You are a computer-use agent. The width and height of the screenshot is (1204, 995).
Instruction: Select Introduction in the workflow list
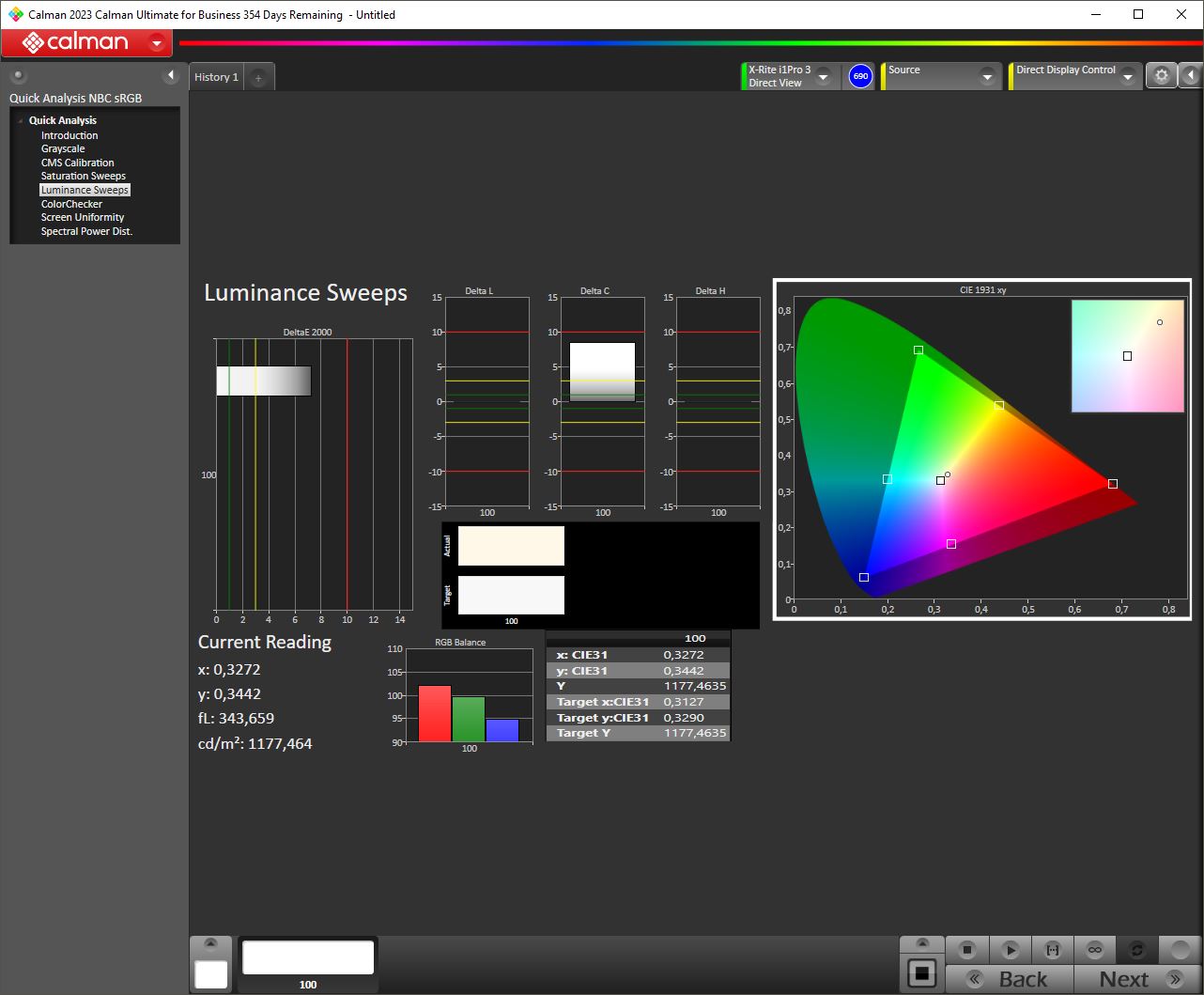[x=69, y=135]
